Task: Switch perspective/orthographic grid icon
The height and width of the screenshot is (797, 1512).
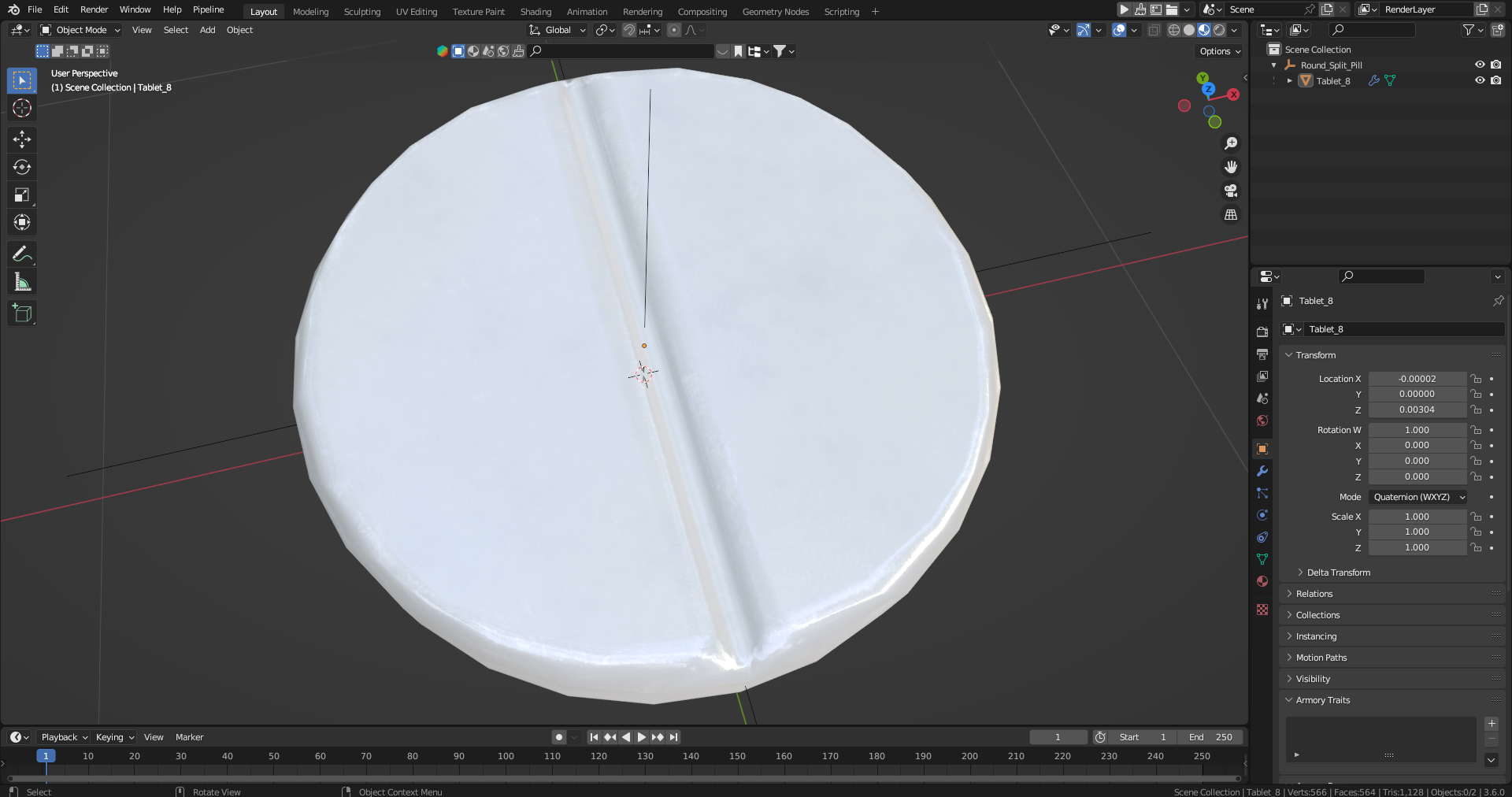Action: (1230, 214)
